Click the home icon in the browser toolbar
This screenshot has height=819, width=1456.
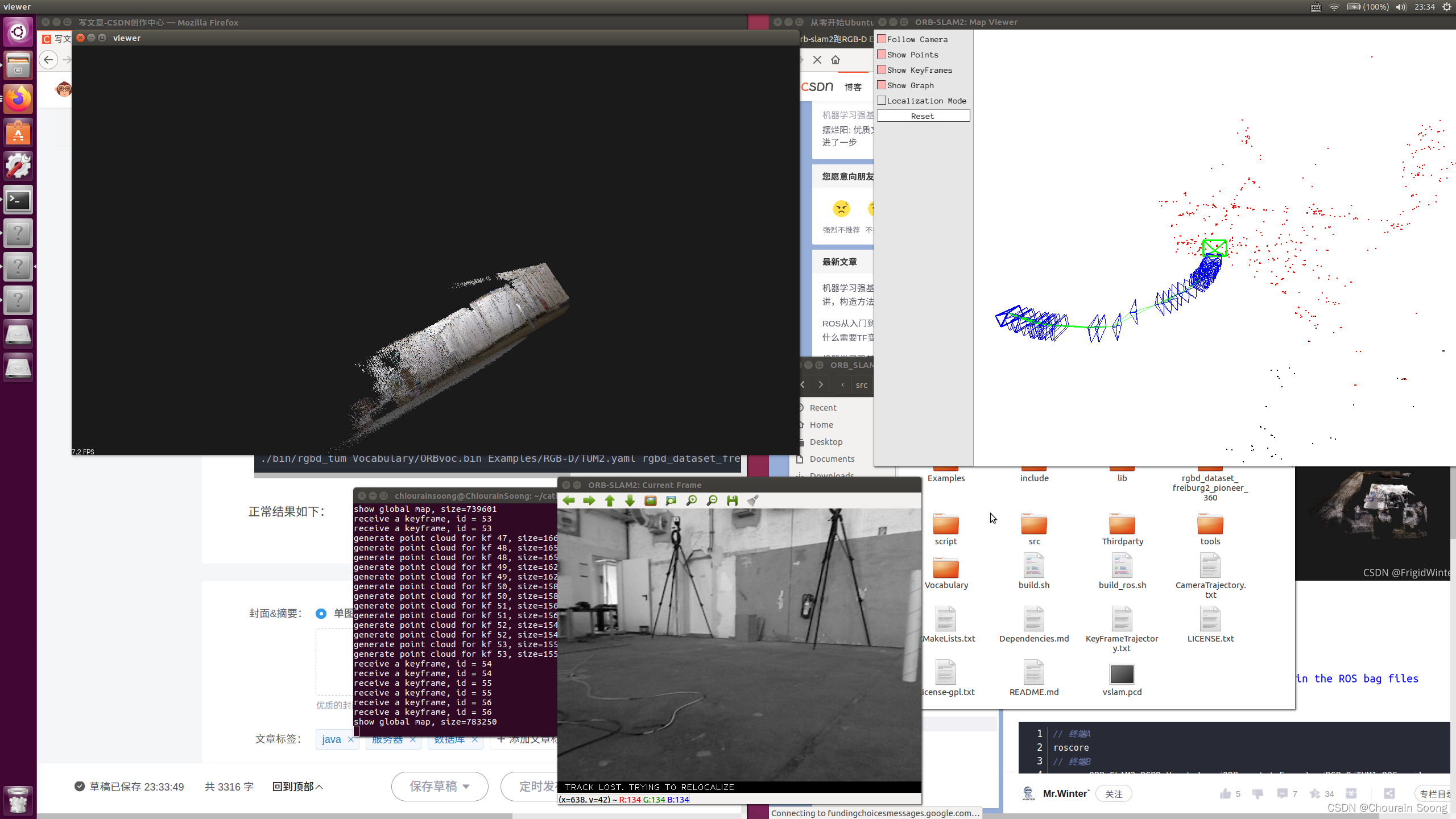[835, 60]
